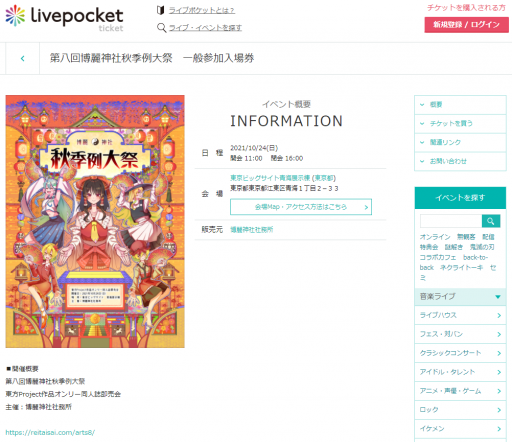Click 新規登録 / ログイン button

(x=466, y=25)
